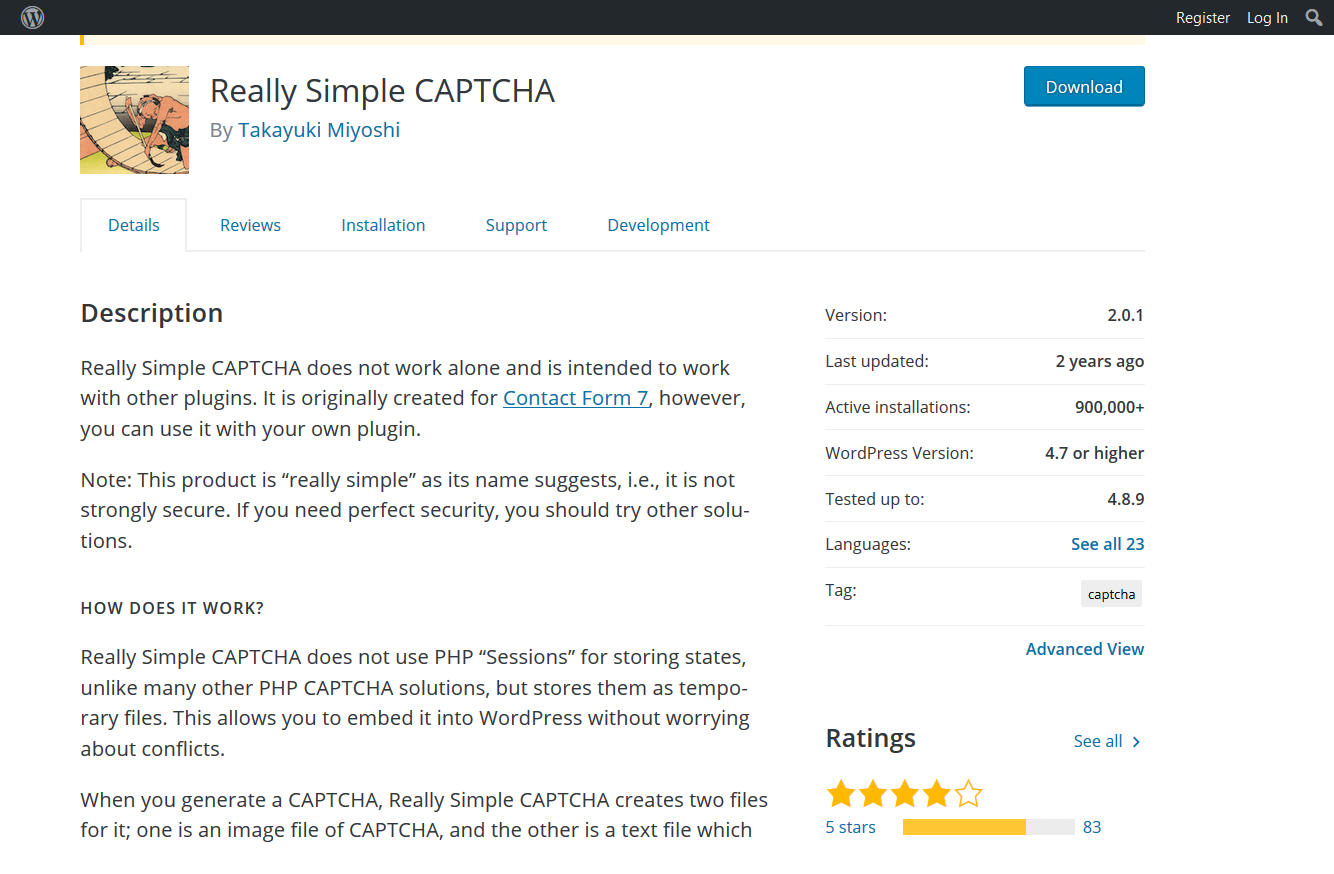Select the Details tab

tap(134, 225)
